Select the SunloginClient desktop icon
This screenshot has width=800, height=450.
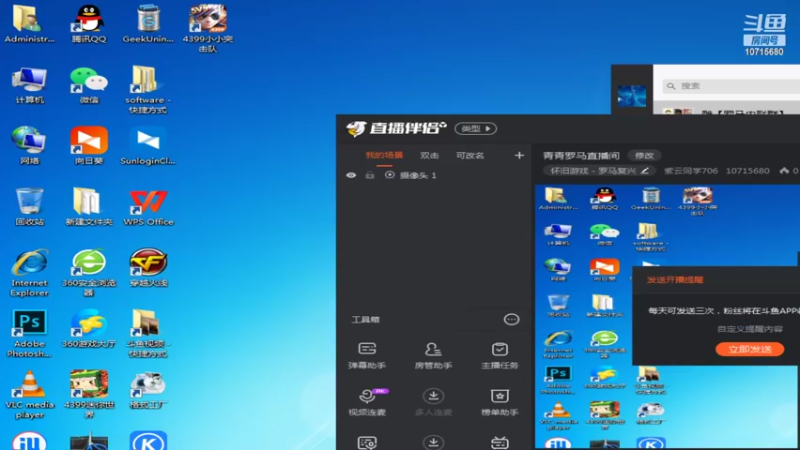coord(148,146)
